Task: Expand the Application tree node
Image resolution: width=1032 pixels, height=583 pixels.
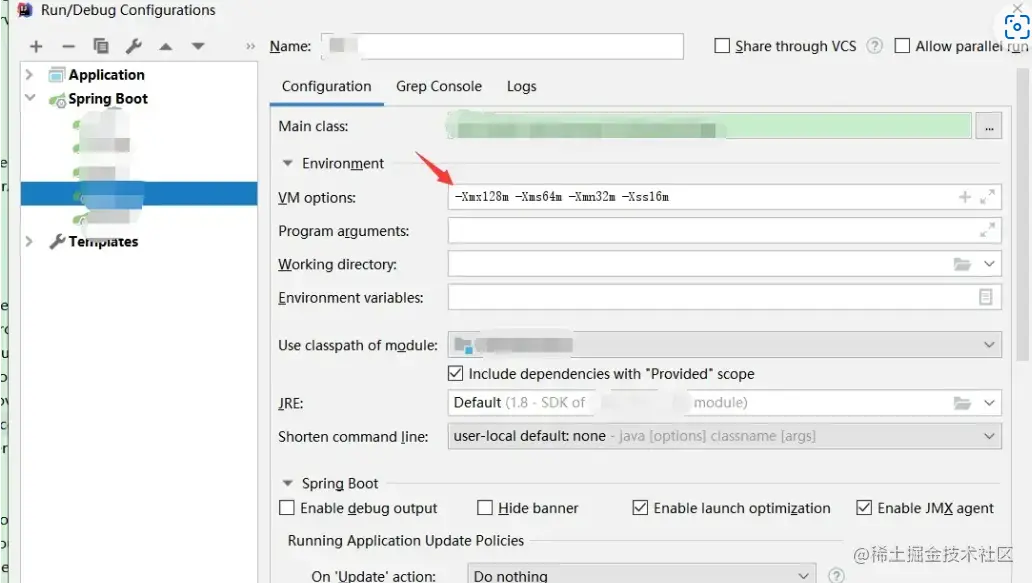Action: click(x=29, y=74)
